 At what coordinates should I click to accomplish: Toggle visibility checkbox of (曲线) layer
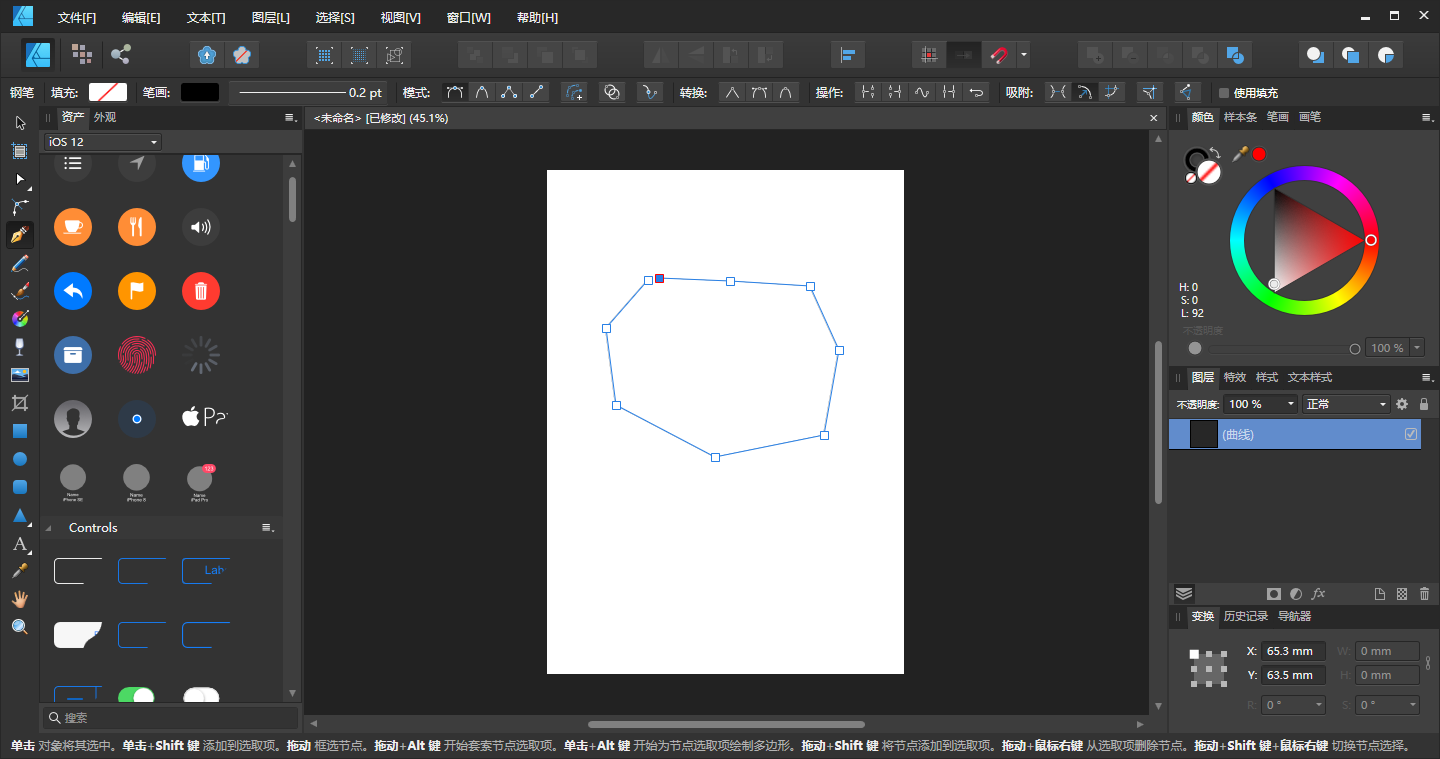tap(1411, 434)
